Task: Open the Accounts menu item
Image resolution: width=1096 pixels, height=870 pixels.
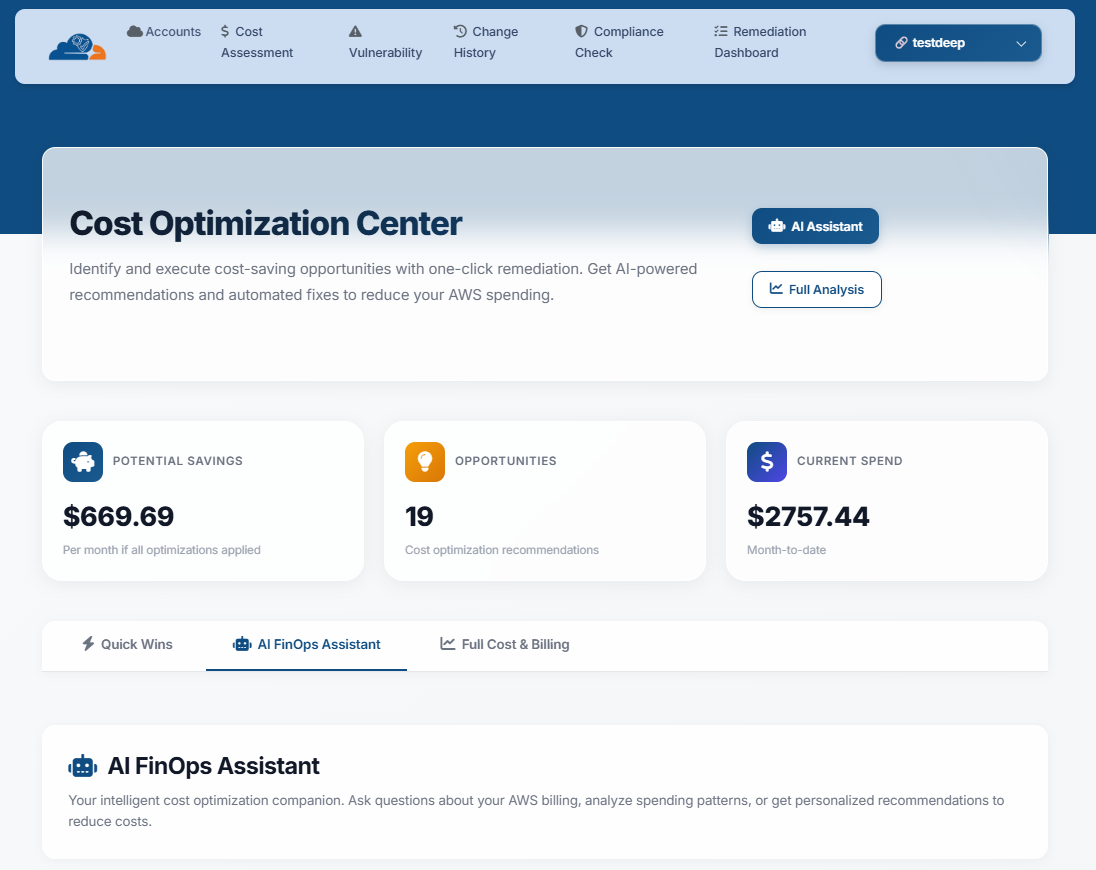Action: 164,31
